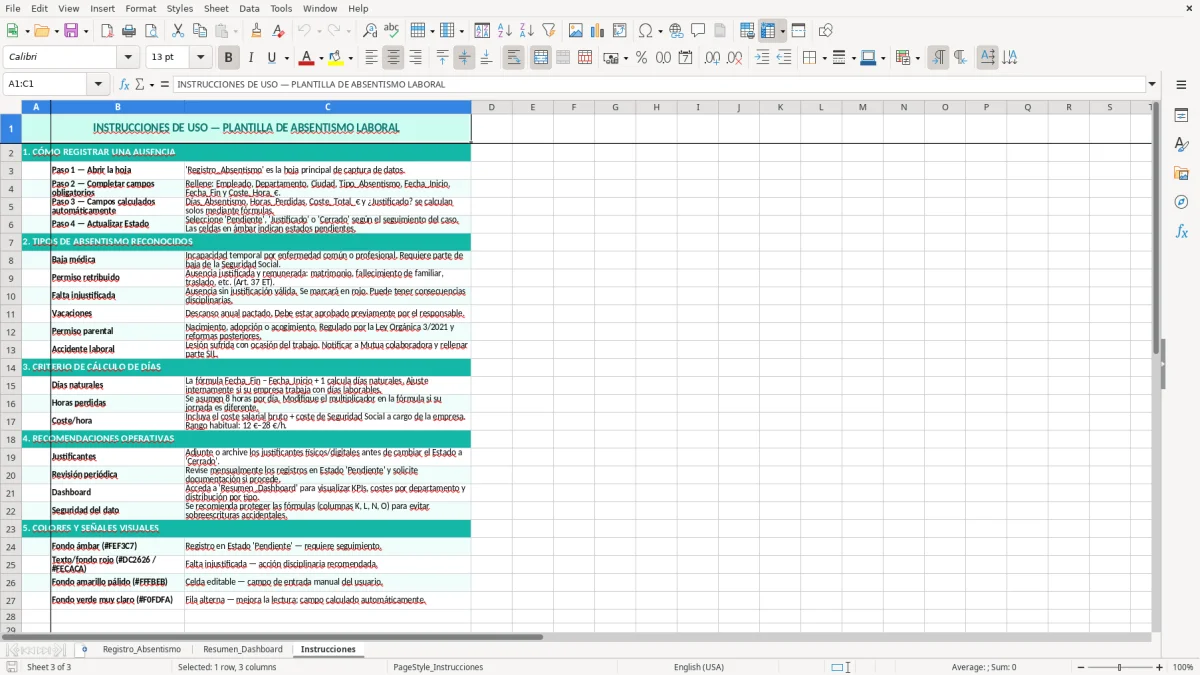Click the 100% zoom level

coord(1183,667)
